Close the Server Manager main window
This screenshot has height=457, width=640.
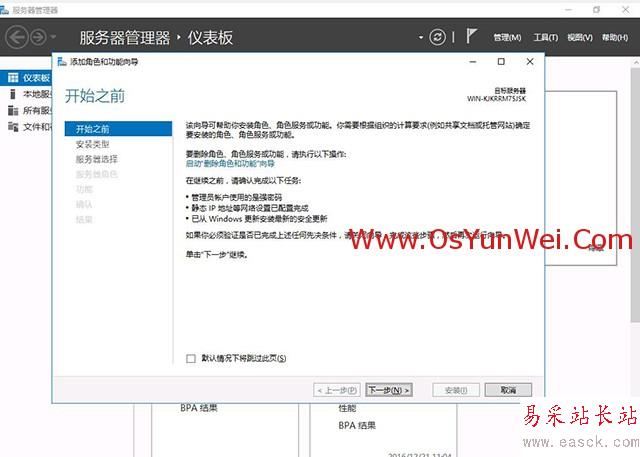[x=625, y=9]
